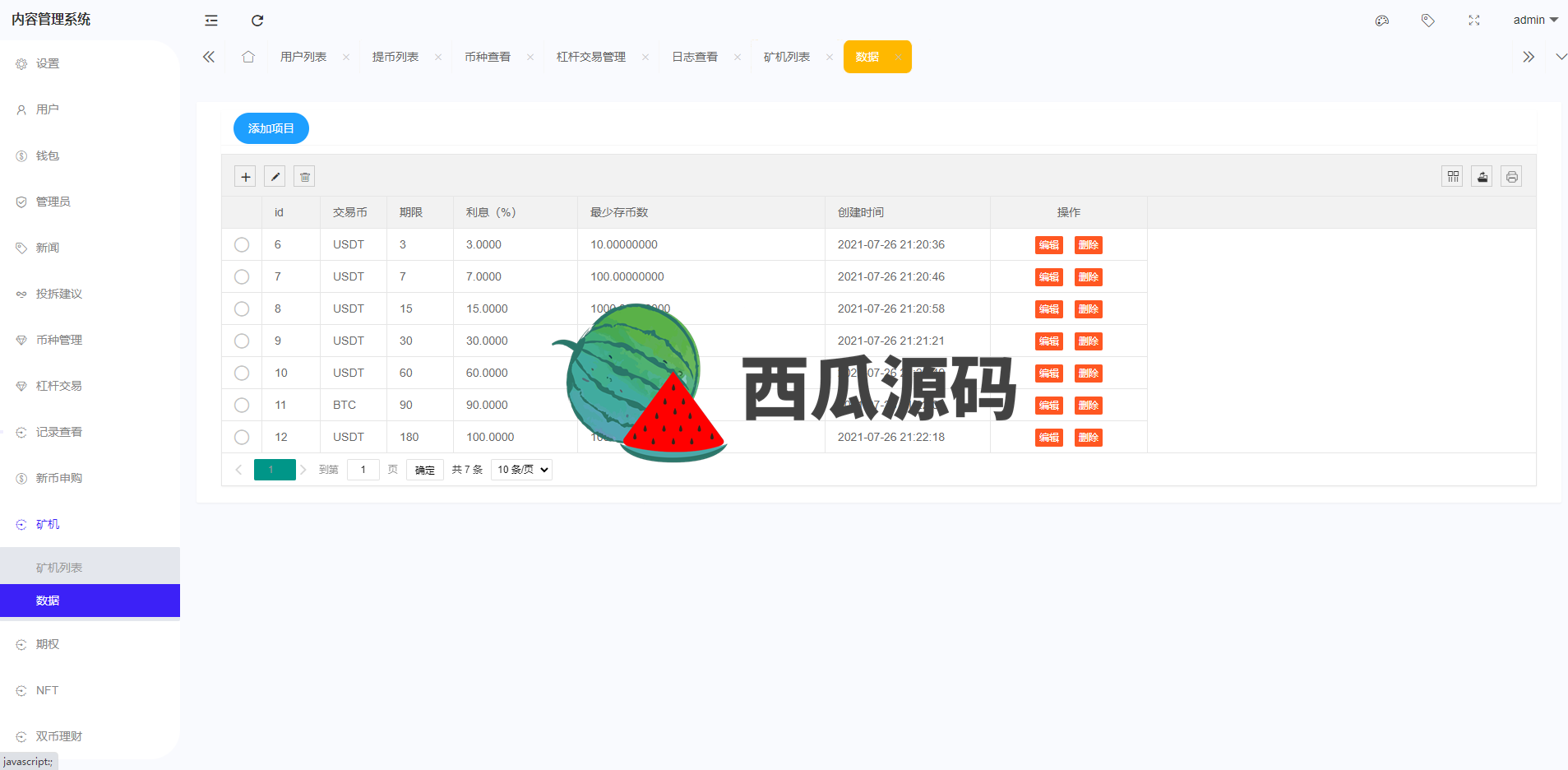1568x770 pixels.
Task: Open the theme palette icon
Action: [1382, 21]
